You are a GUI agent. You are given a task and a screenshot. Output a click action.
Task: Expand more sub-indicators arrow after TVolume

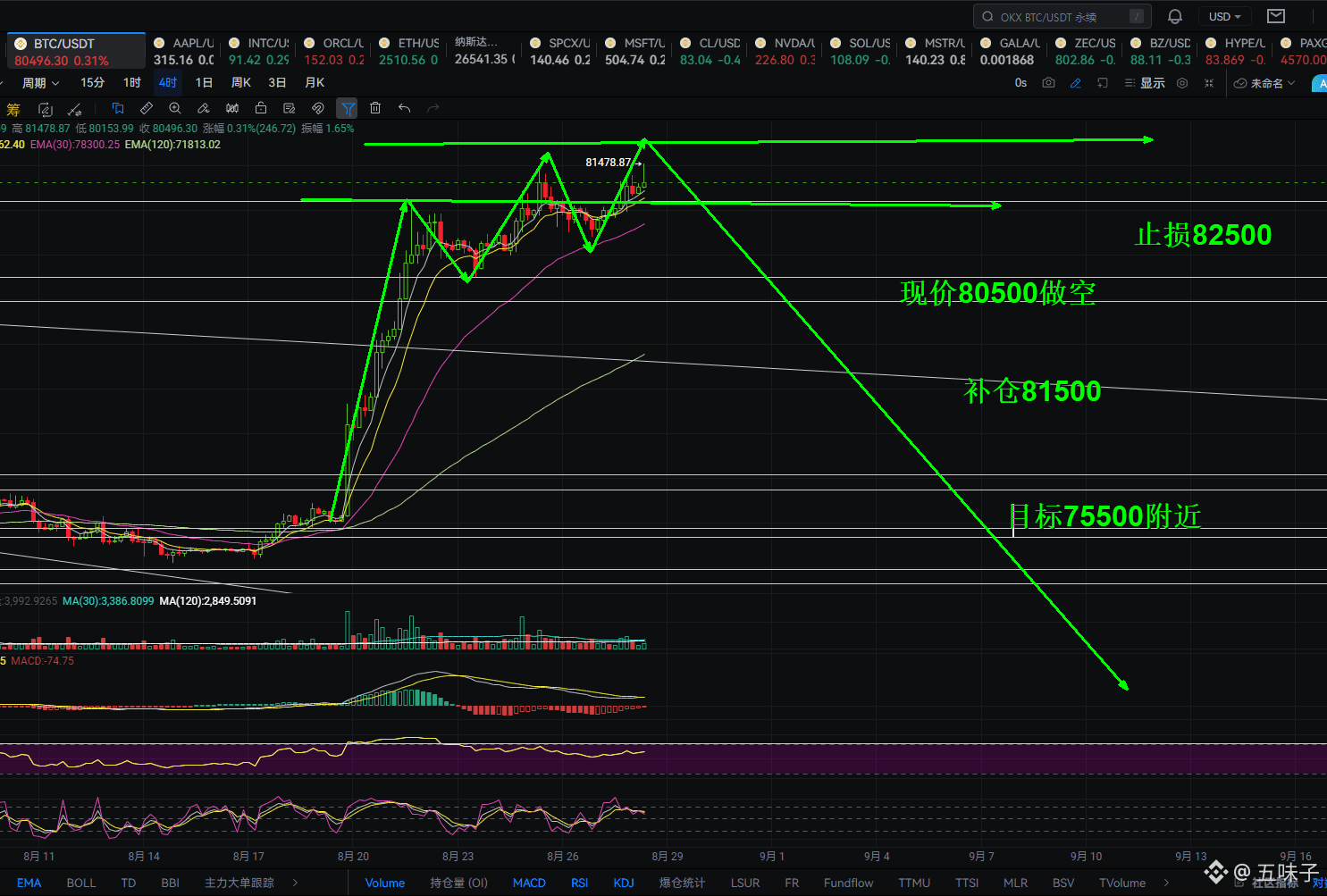(x=1166, y=883)
